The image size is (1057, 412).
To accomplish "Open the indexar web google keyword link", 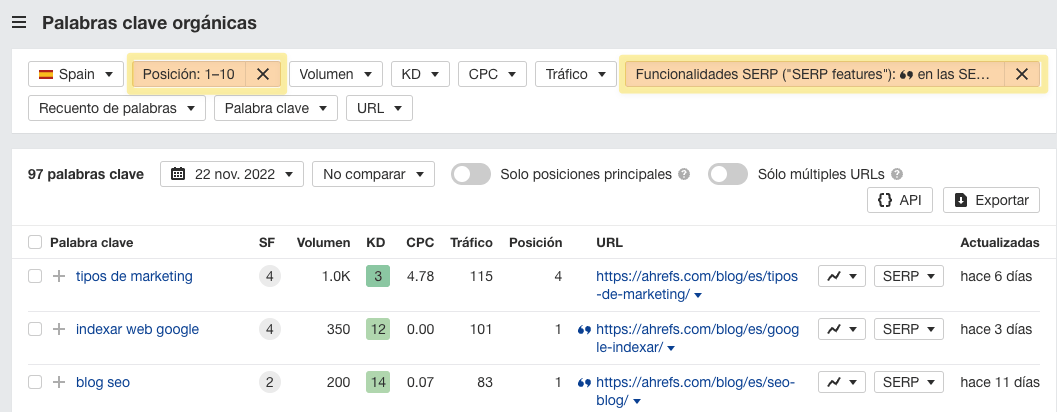I will pyautogui.click(x=138, y=329).
